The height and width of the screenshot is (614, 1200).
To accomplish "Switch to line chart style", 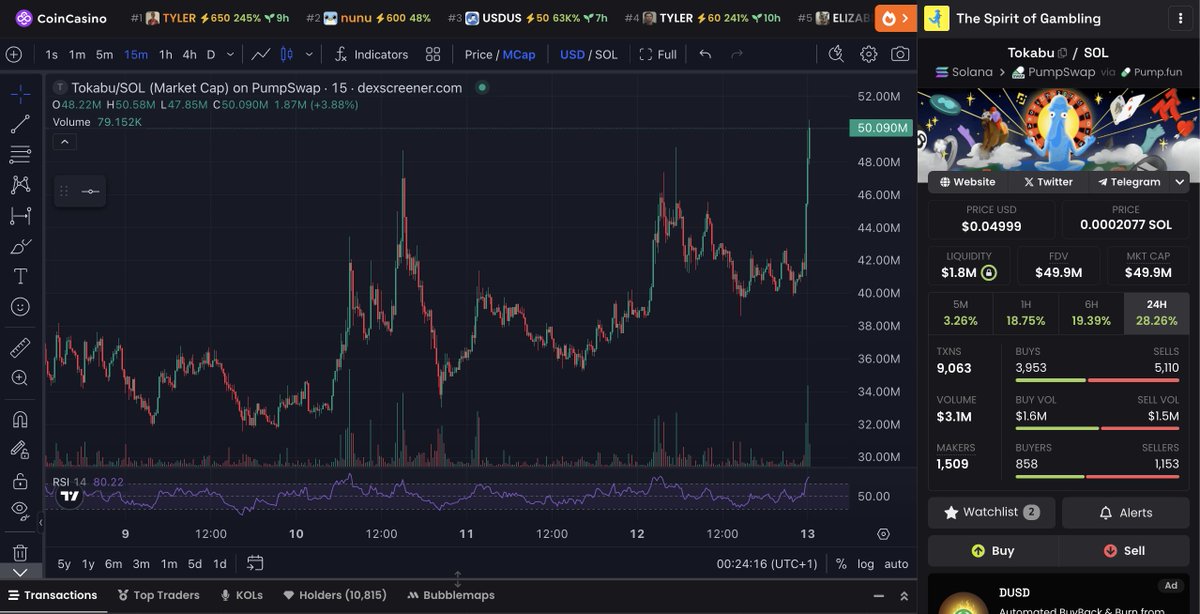I will click(x=261, y=54).
